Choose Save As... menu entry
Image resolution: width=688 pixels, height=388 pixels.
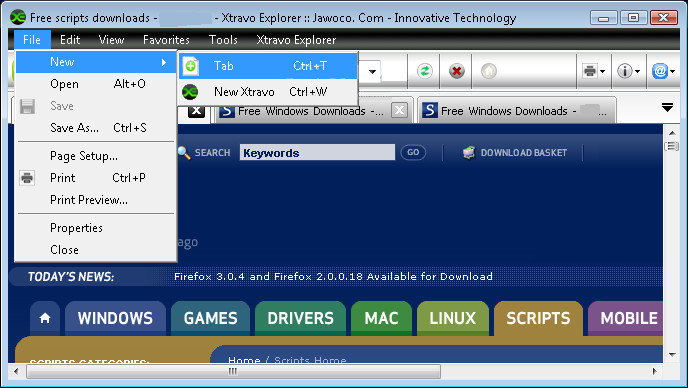(x=96, y=128)
